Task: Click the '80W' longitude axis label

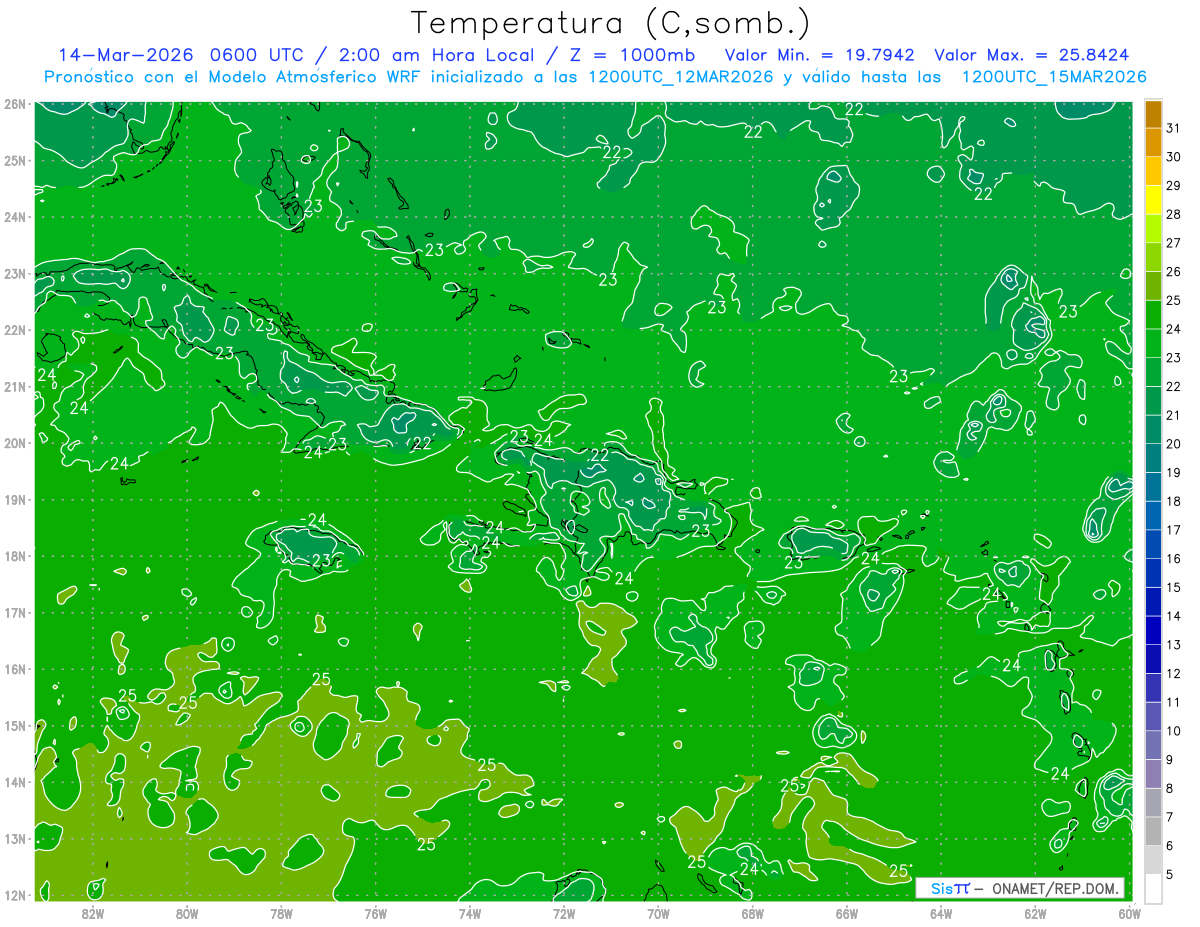Action: point(187,913)
